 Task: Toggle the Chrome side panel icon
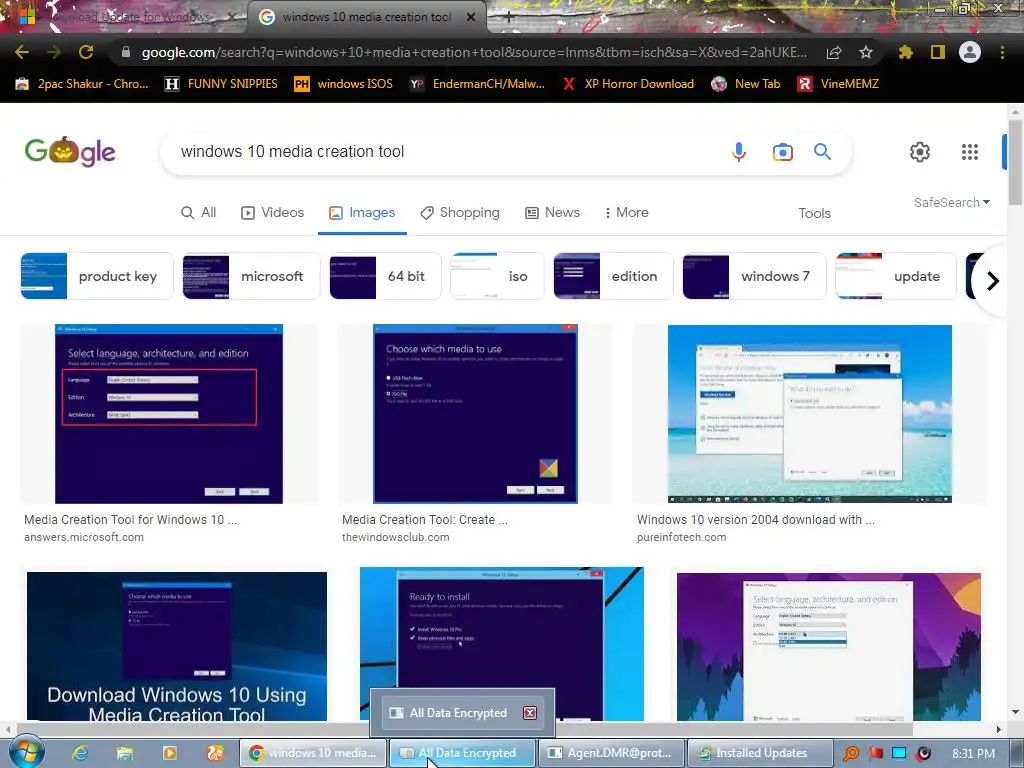click(938, 52)
